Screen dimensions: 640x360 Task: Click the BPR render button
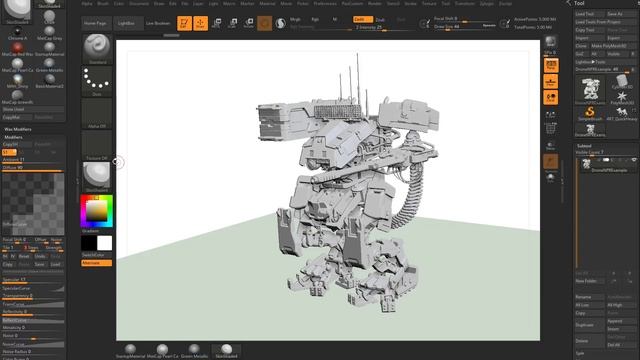[x=551, y=42]
